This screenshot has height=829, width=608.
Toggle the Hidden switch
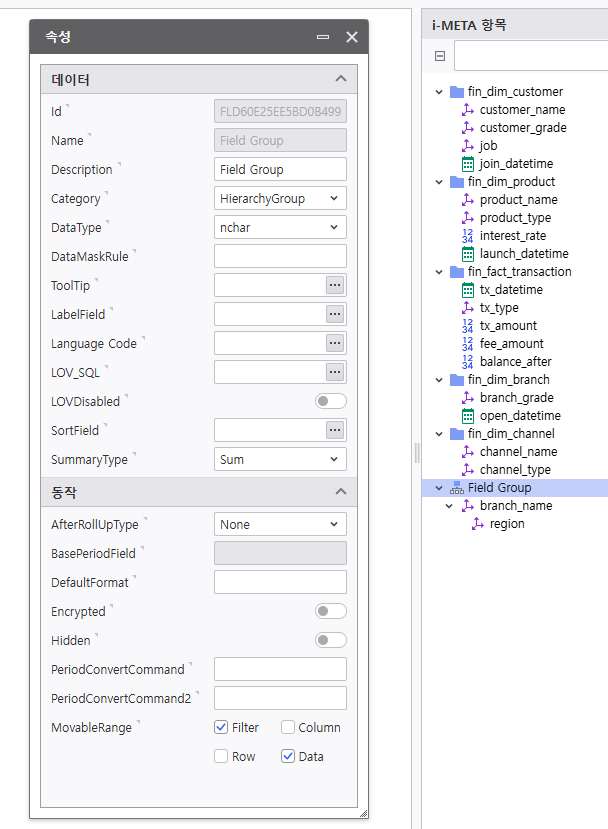click(330, 640)
